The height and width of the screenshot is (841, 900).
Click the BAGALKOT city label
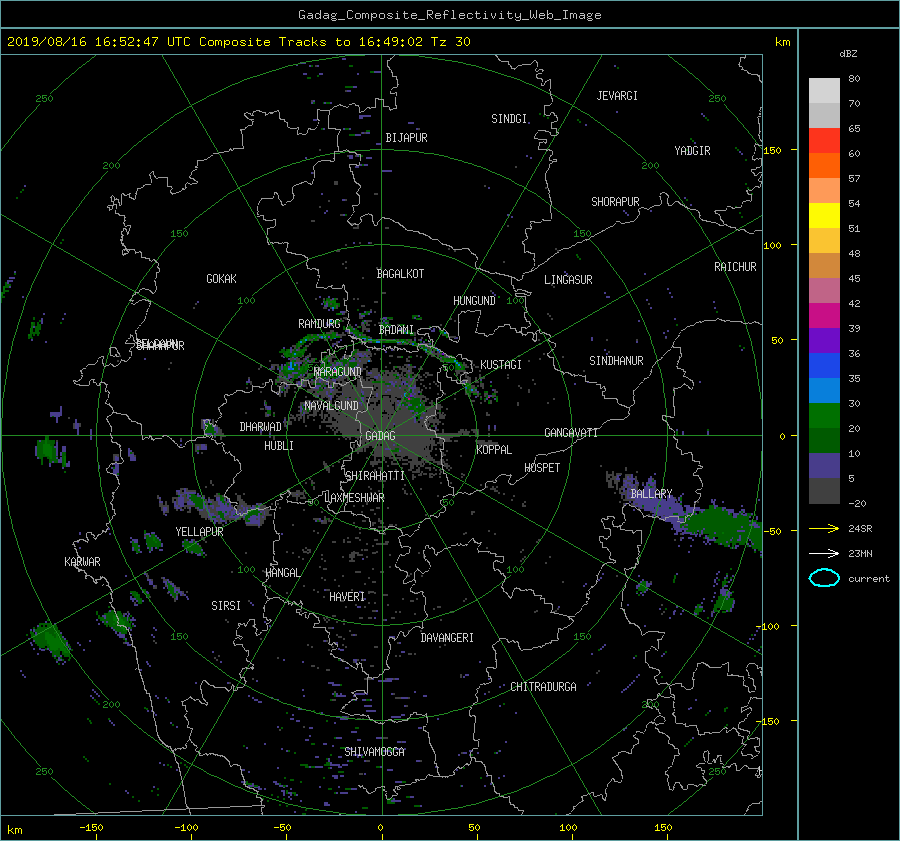(x=400, y=274)
